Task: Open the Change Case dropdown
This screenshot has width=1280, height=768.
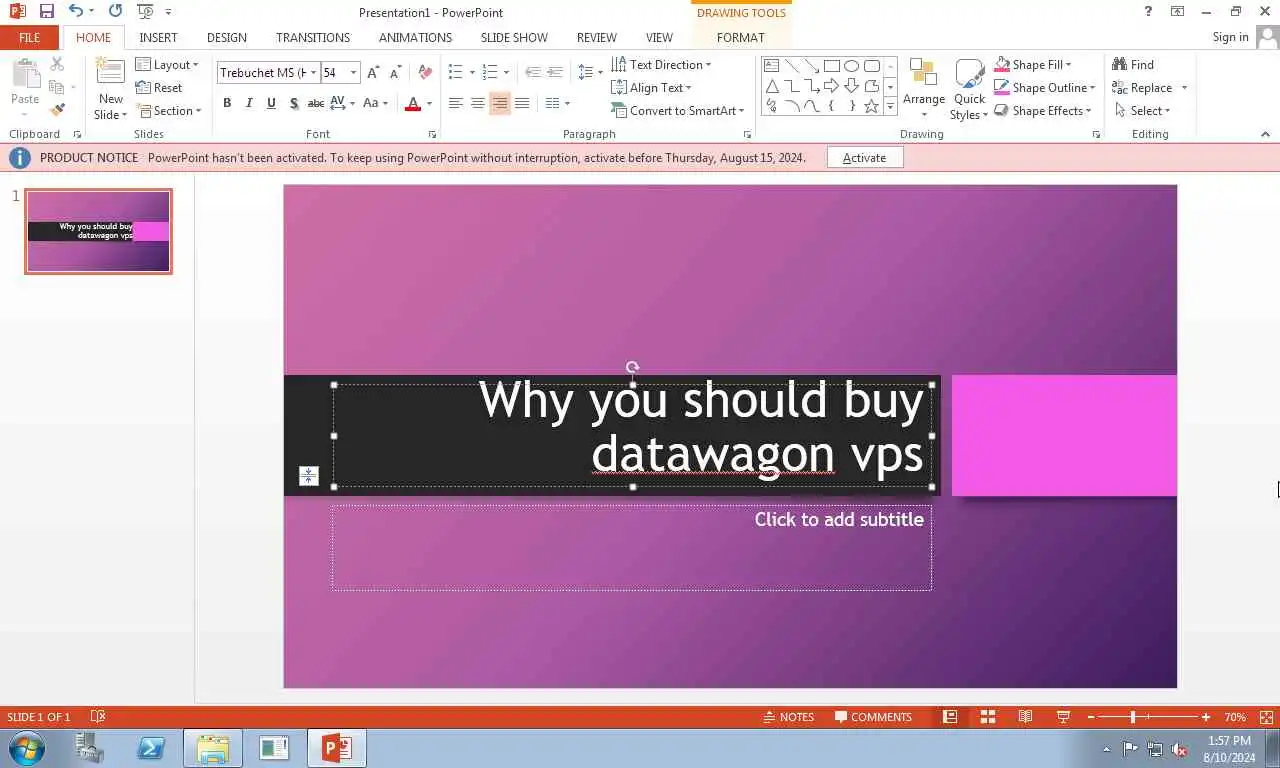Action: click(x=376, y=103)
